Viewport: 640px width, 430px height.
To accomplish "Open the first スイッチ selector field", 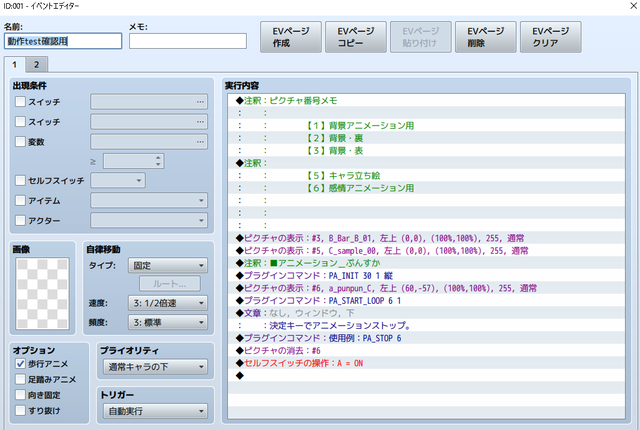I will [x=149, y=102].
